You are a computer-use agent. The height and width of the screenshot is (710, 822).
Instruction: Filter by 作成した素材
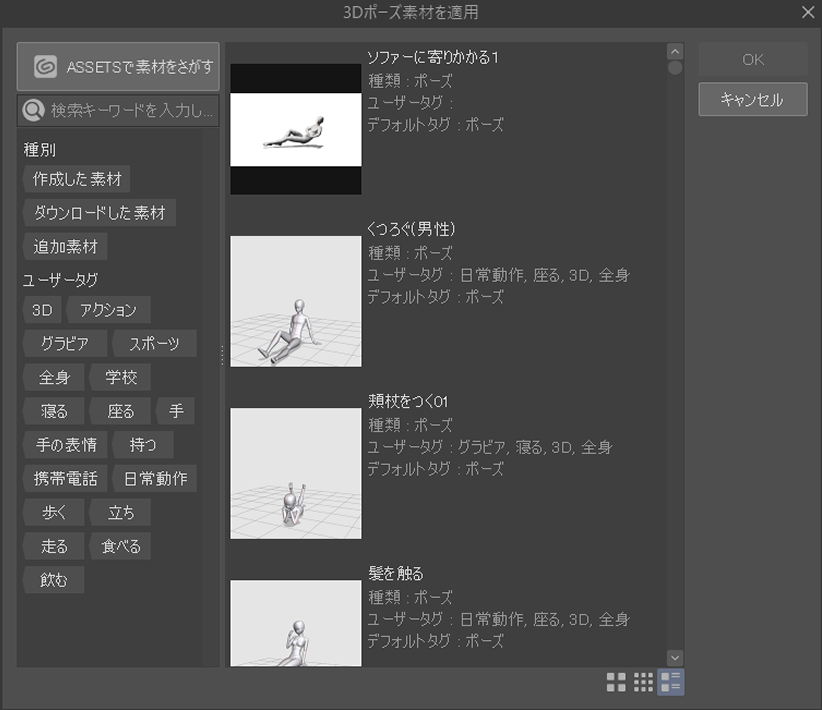pos(77,179)
